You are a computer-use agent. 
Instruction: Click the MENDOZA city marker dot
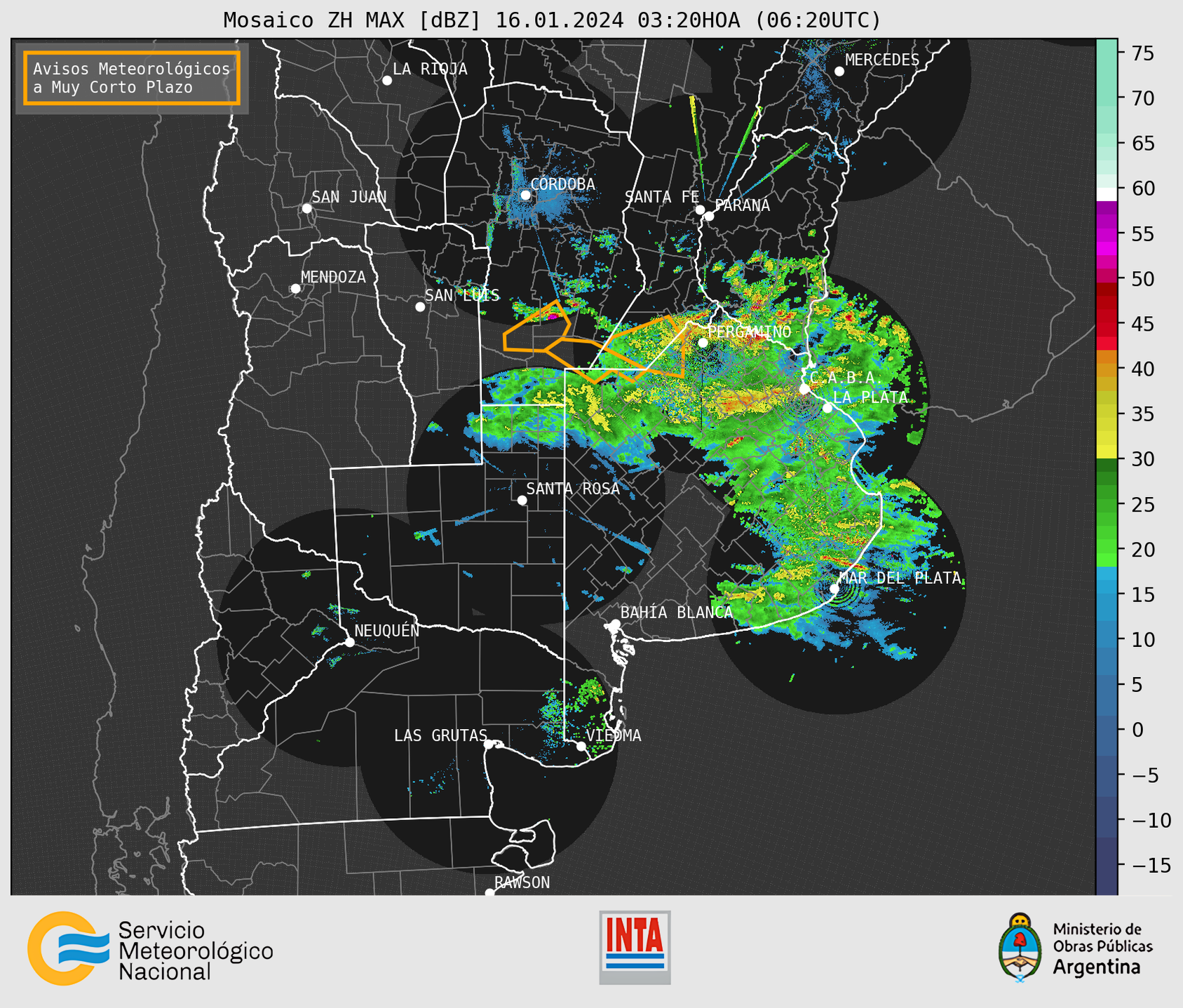click(x=295, y=289)
